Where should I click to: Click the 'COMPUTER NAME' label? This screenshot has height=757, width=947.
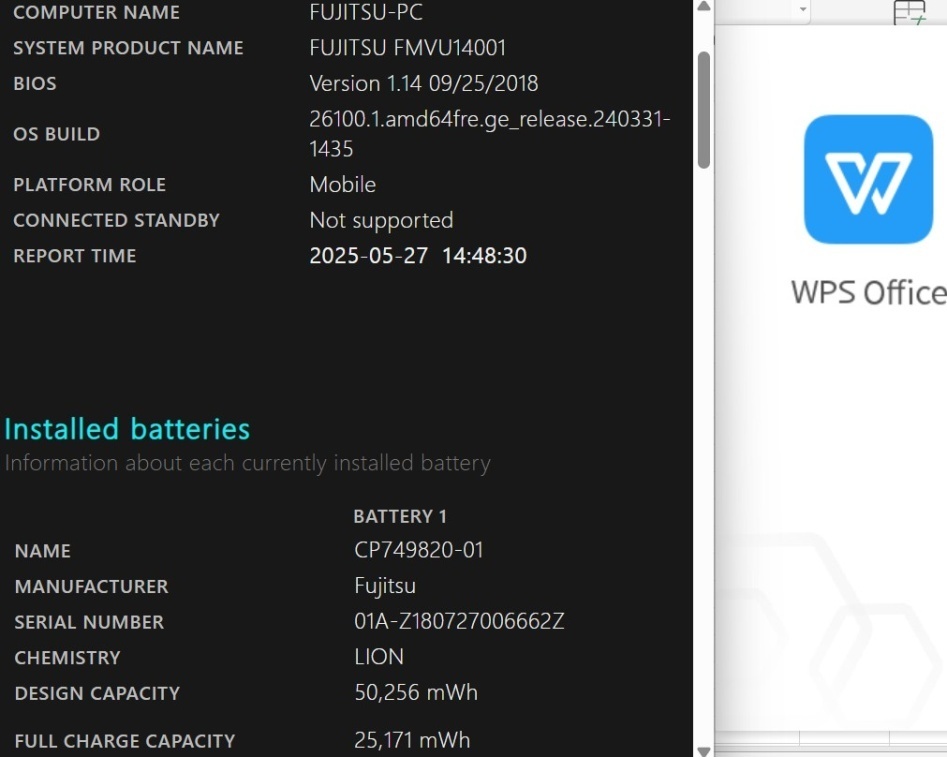point(96,13)
